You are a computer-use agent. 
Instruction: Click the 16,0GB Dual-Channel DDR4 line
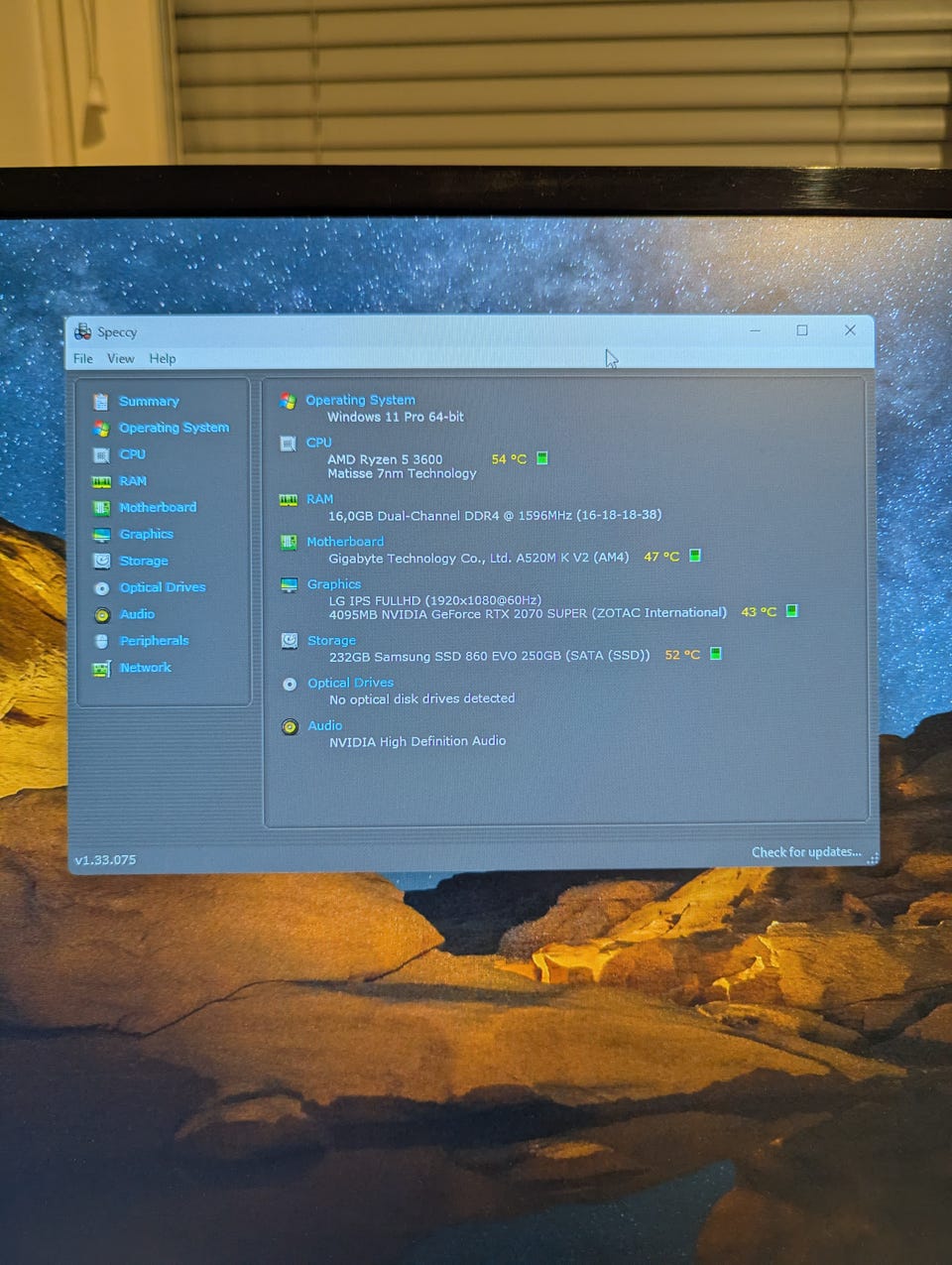(x=495, y=515)
